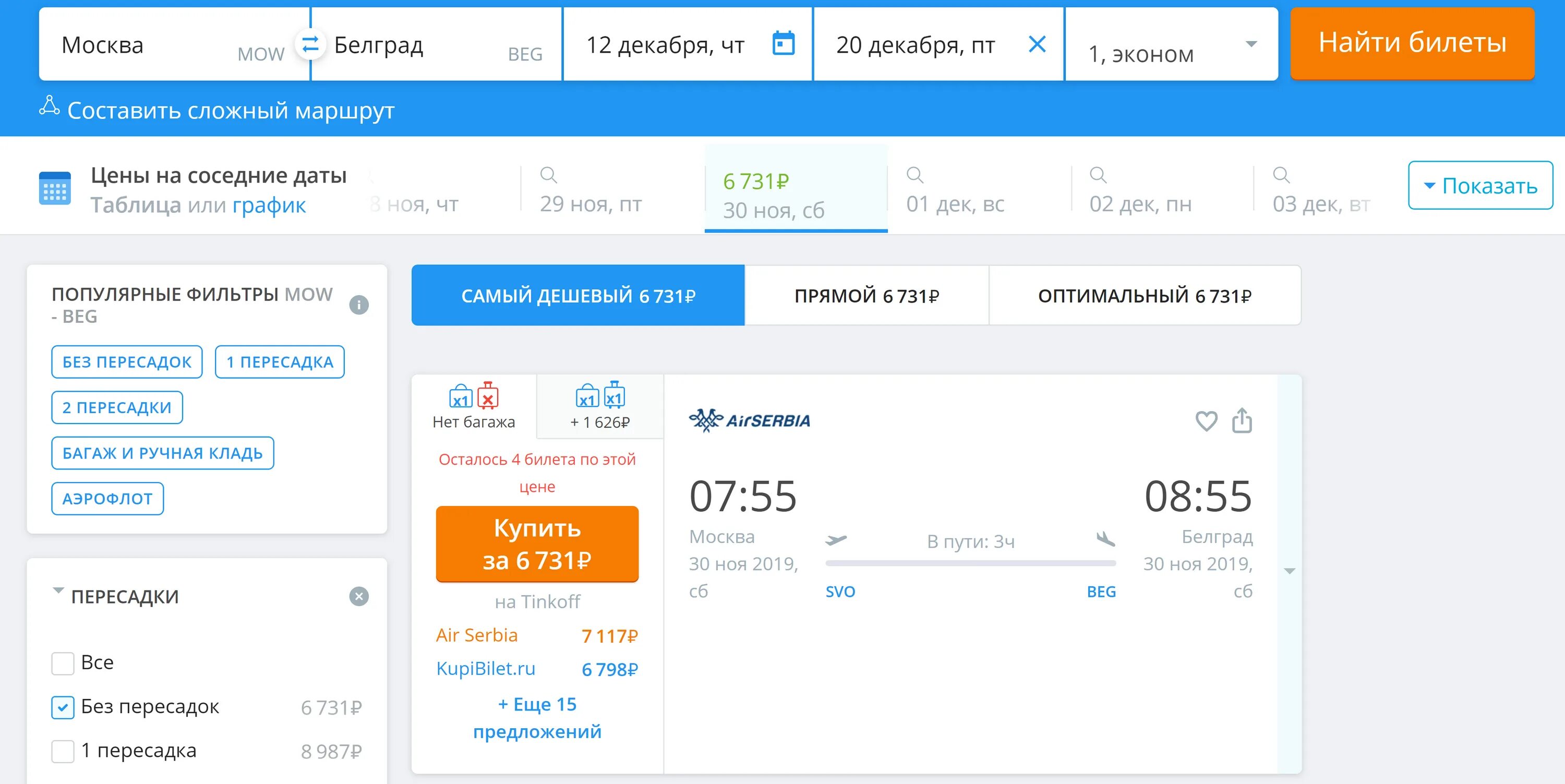Viewport: 1565px width, 784px height.
Task: Apply 1 пересадка quick filter
Action: pos(280,362)
